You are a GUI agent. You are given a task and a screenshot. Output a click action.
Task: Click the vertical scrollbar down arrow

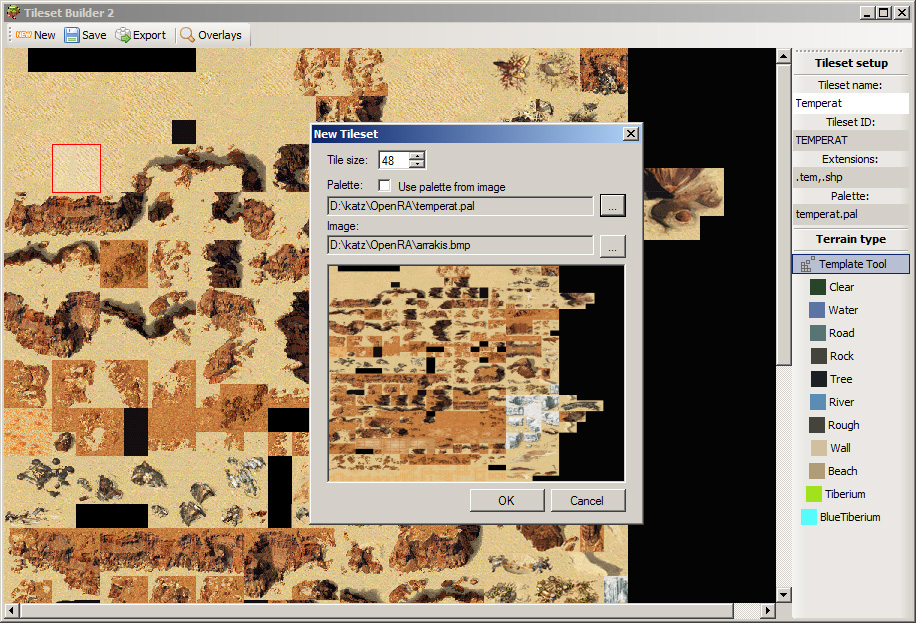point(783,595)
